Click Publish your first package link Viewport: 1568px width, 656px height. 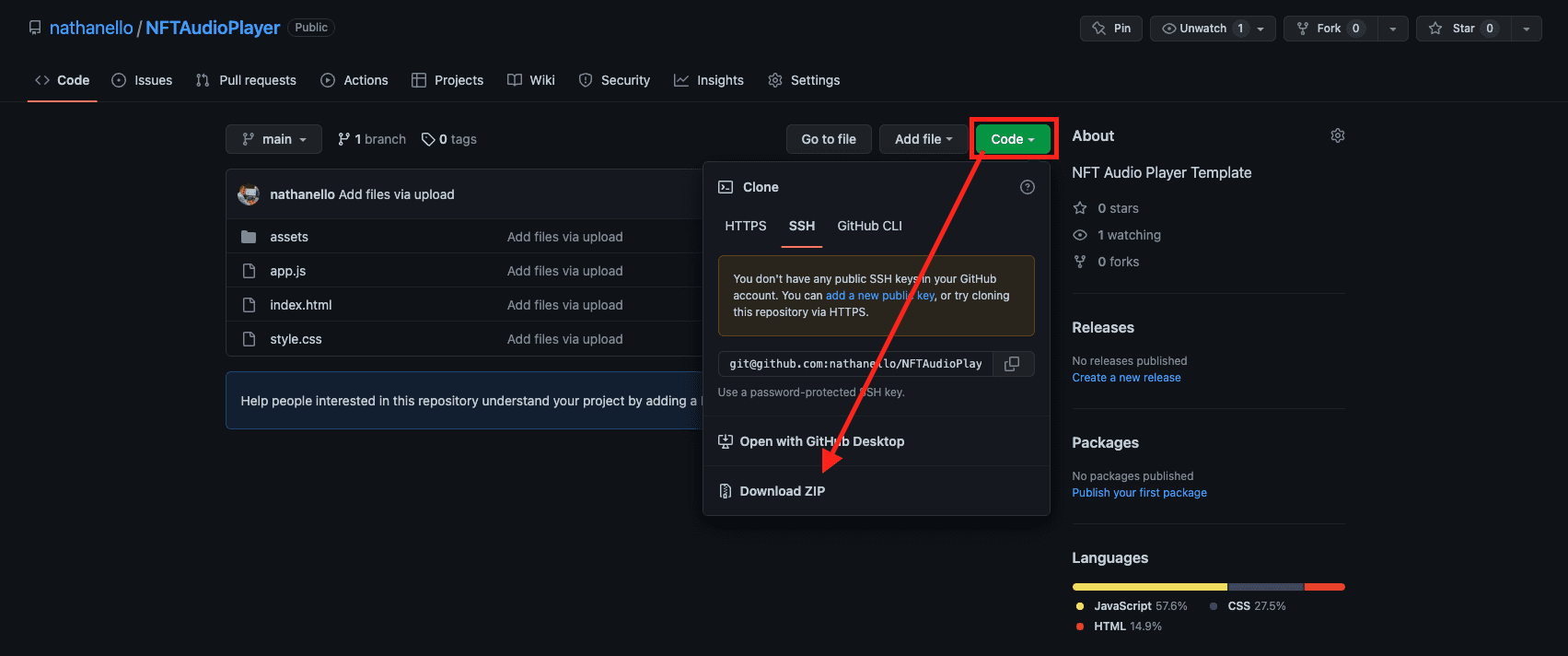pos(1139,493)
